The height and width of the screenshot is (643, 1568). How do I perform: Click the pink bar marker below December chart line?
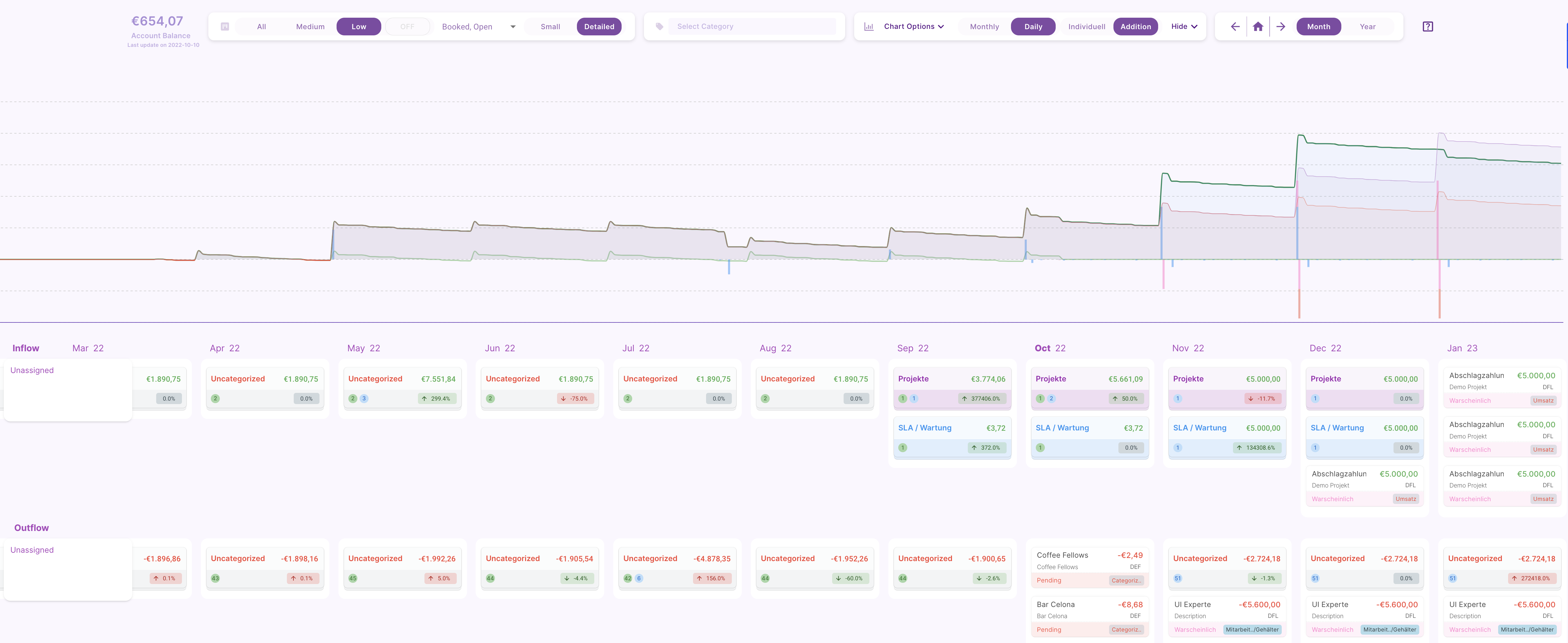point(1299,277)
